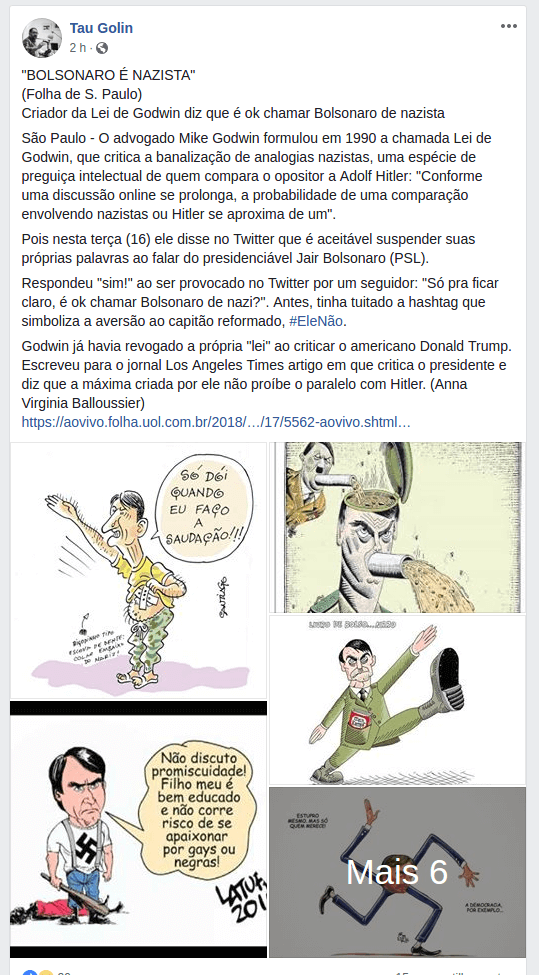539x975 pixels.
Task: Open the '2 h' post timestamp
Action: click(78, 48)
